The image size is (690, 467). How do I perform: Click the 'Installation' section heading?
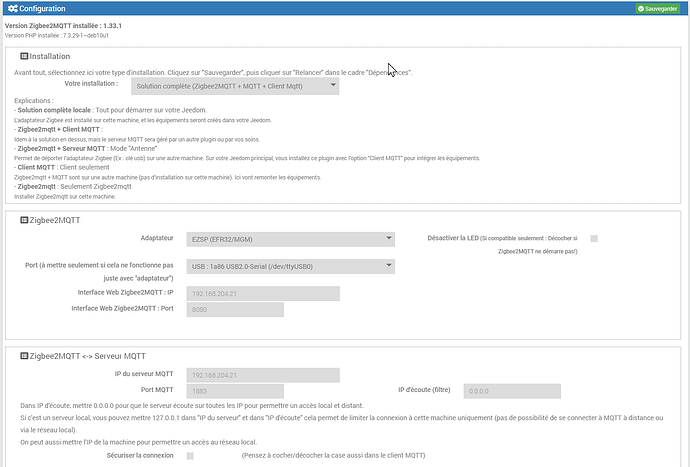click(x=50, y=56)
